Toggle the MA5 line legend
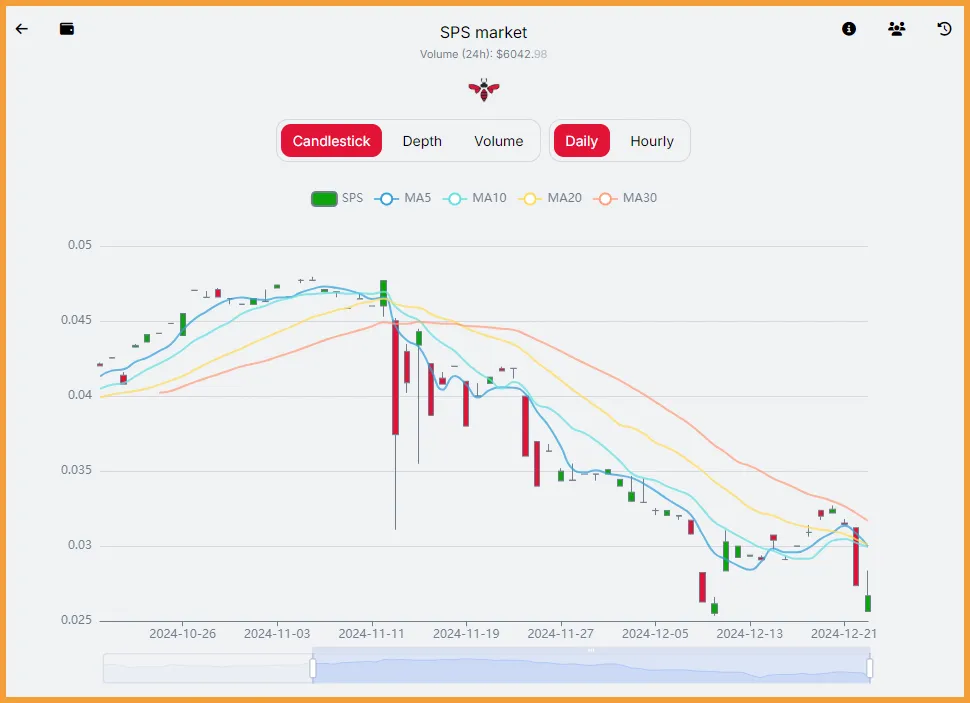Image resolution: width=970 pixels, height=703 pixels. (x=403, y=198)
